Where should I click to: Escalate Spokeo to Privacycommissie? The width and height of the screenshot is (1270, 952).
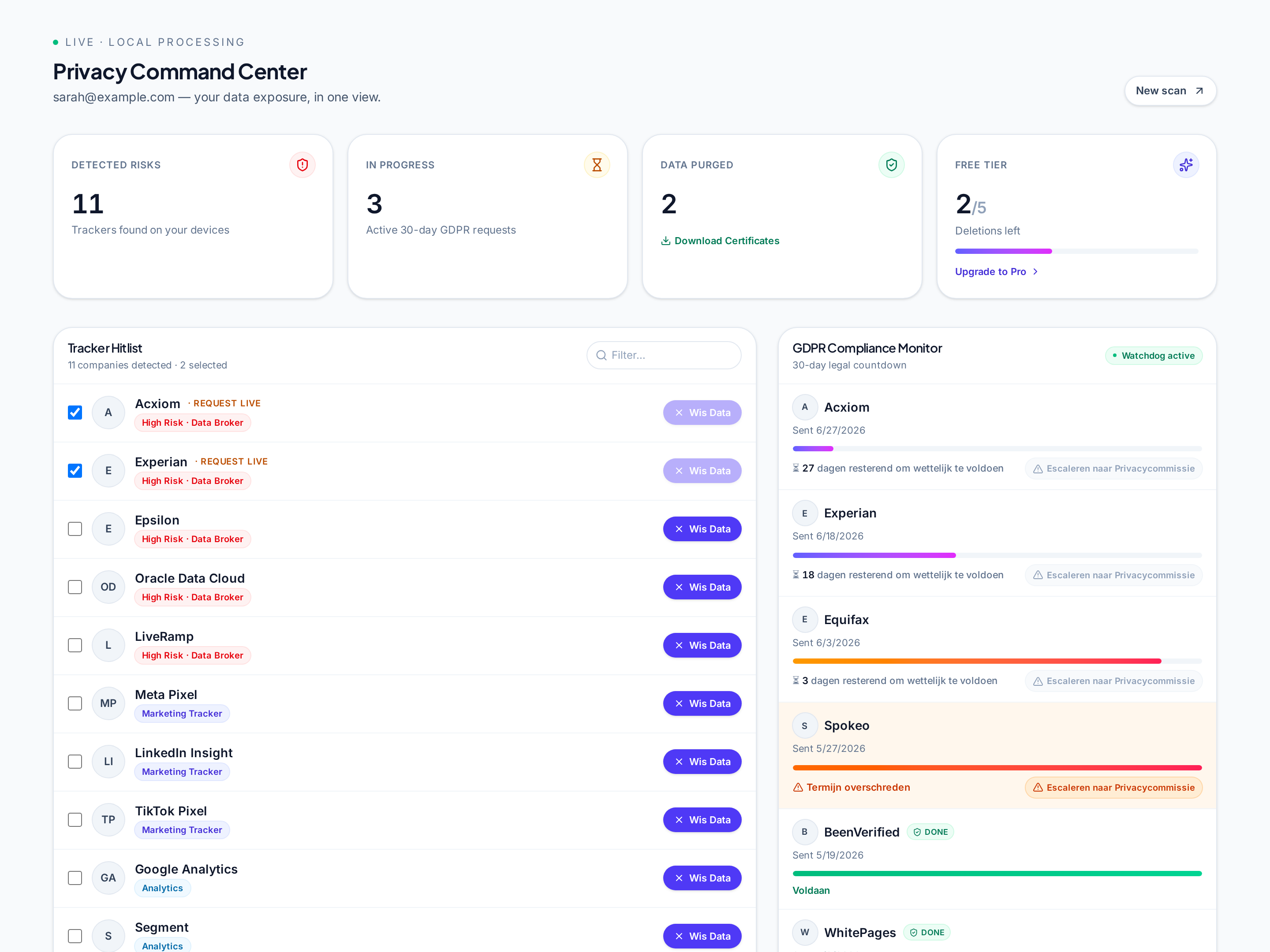click(x=1113, y=787)
